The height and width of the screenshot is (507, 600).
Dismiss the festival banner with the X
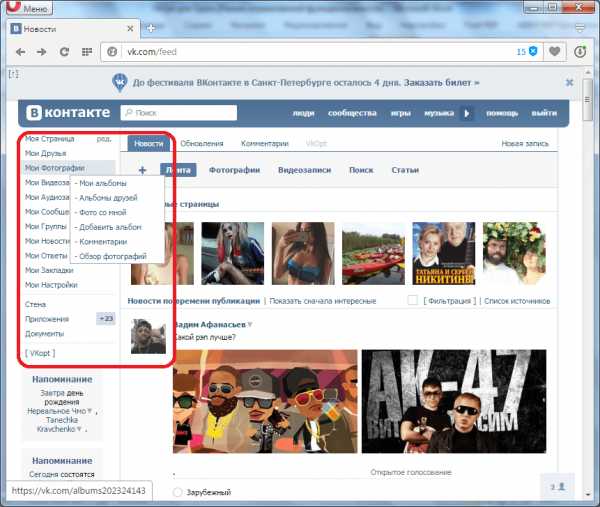(x=569, y=83)
